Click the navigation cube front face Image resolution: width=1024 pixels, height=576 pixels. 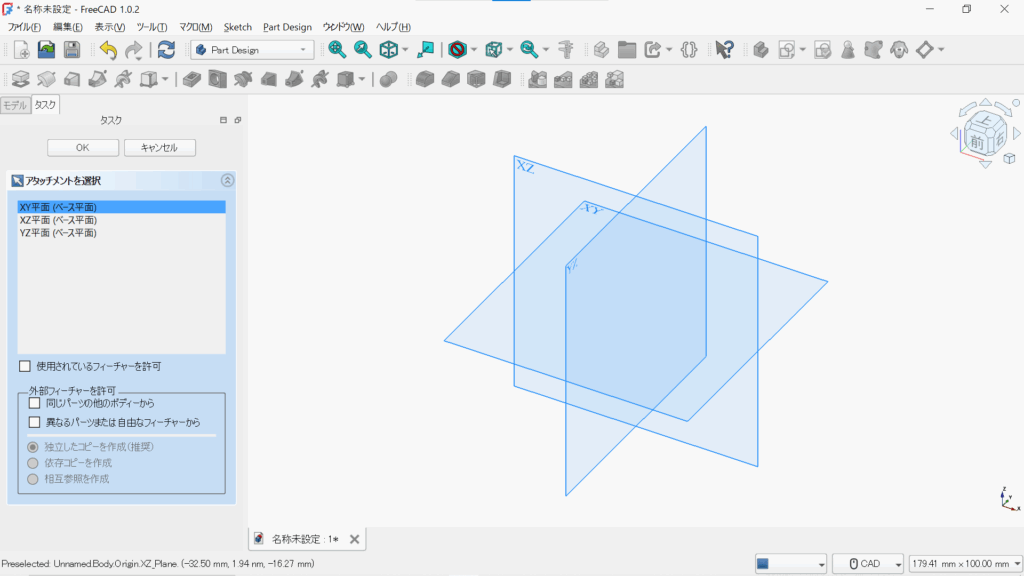tap(976, 142)
